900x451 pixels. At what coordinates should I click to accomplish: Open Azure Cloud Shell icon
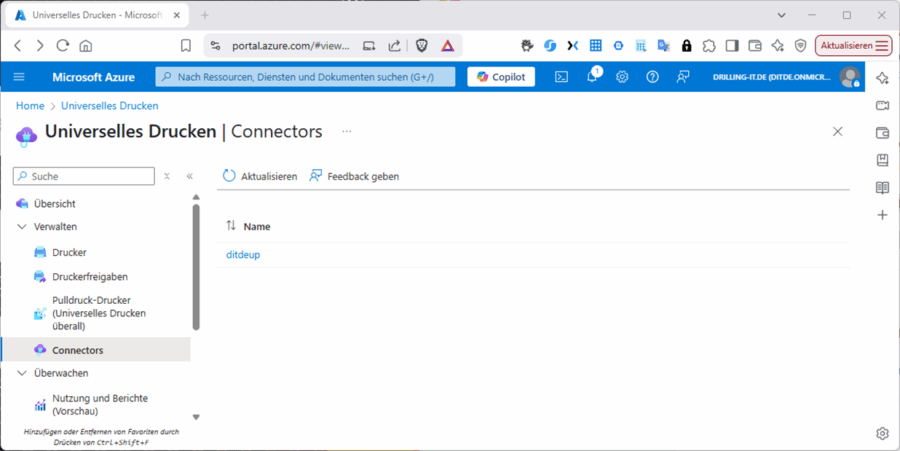(x=561, y=77)
